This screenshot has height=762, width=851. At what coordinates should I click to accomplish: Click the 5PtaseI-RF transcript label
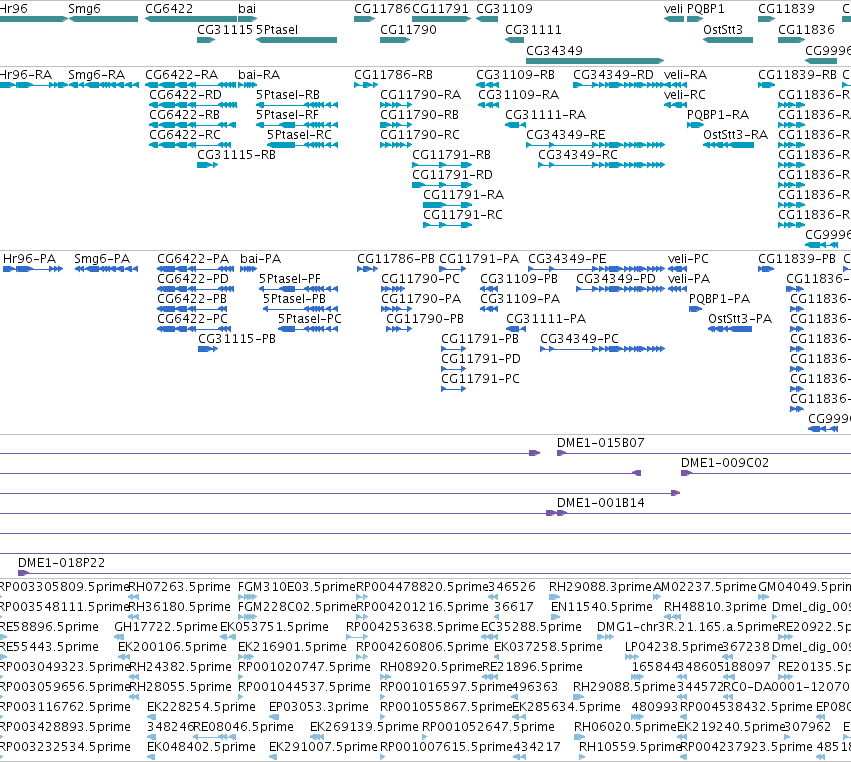click(x=287, y=115)
